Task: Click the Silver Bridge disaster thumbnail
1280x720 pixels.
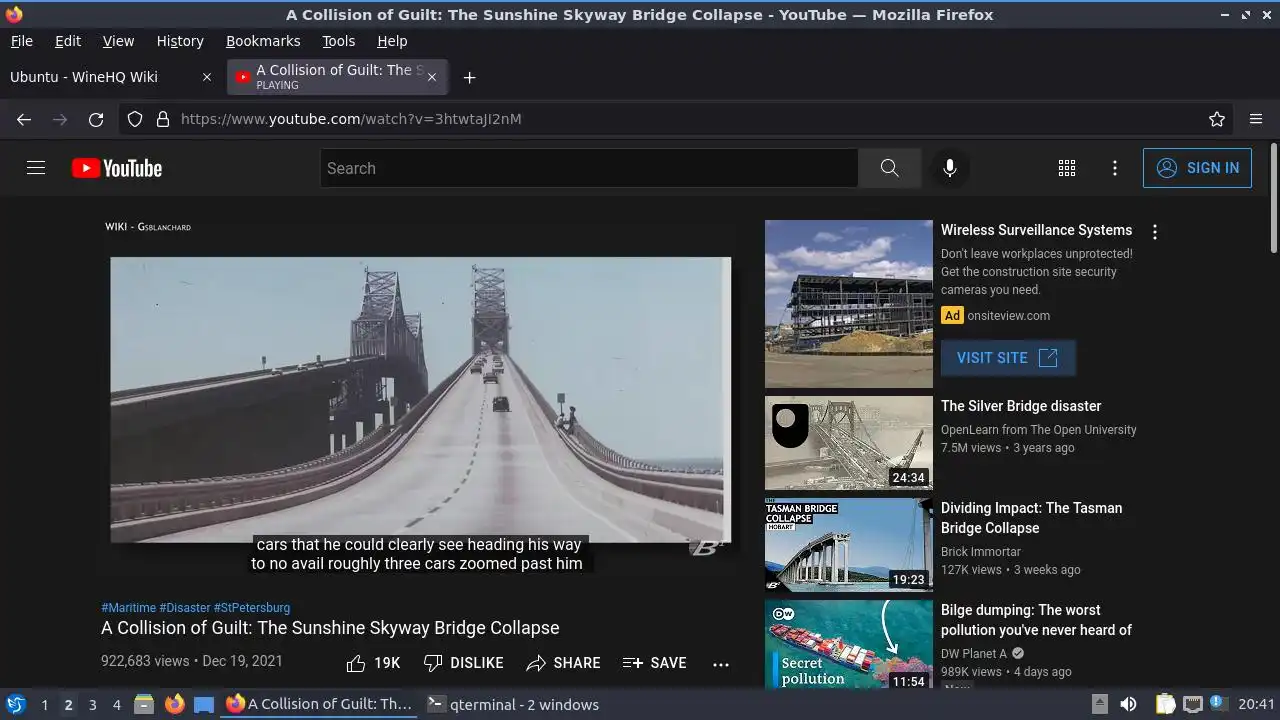Action: [x=849, y=443]
